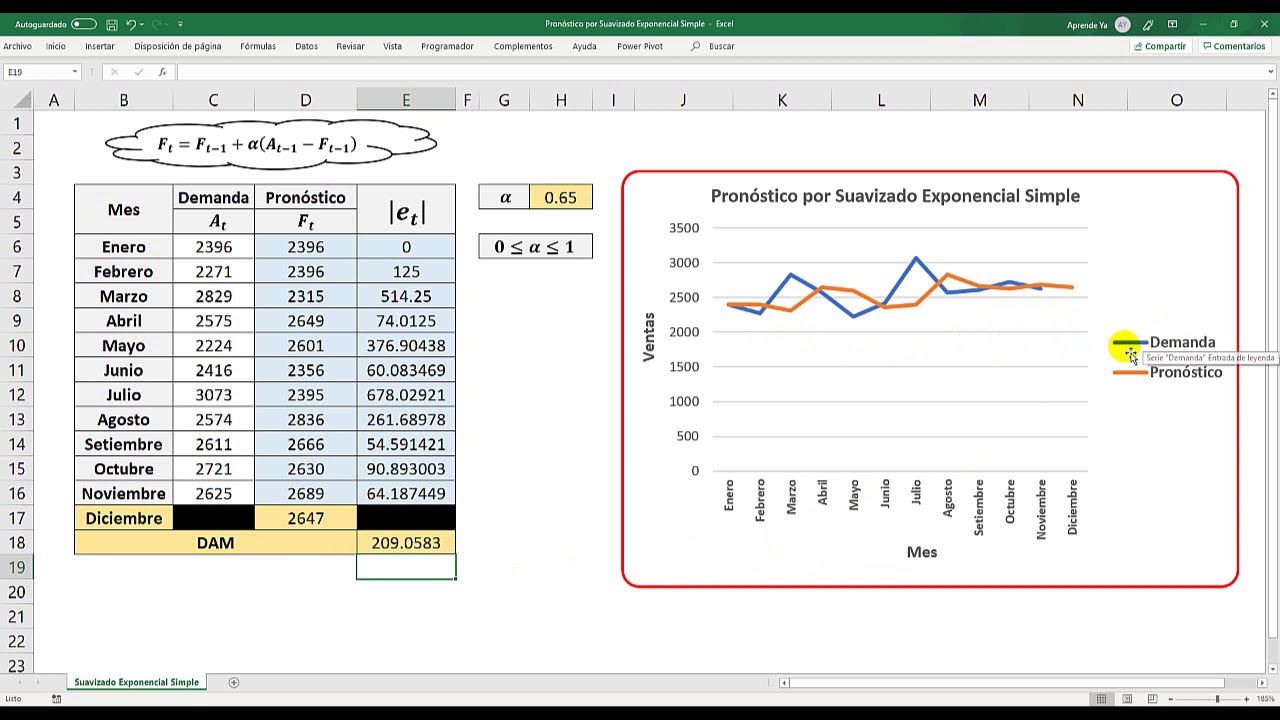Click into the formula bar input
1280x720 pixels.
(x=718, y=72)
